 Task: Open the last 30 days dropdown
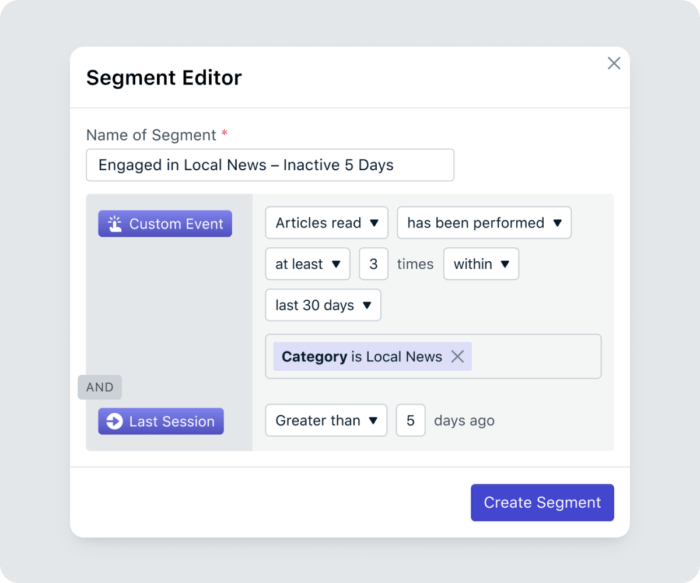click(x=323, y=305)
